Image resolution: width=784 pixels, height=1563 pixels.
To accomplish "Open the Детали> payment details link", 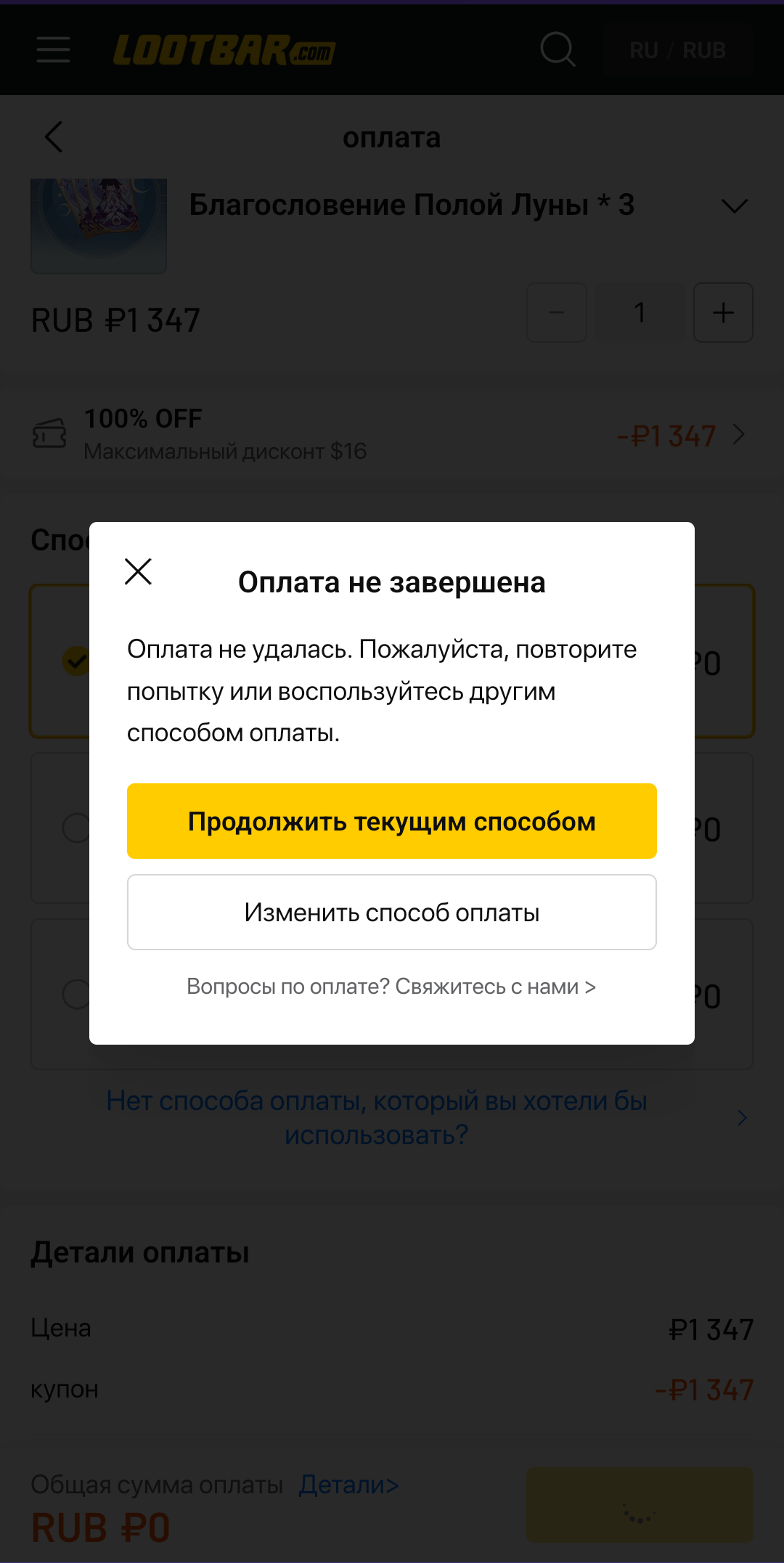I will (x=349, y=1485).
